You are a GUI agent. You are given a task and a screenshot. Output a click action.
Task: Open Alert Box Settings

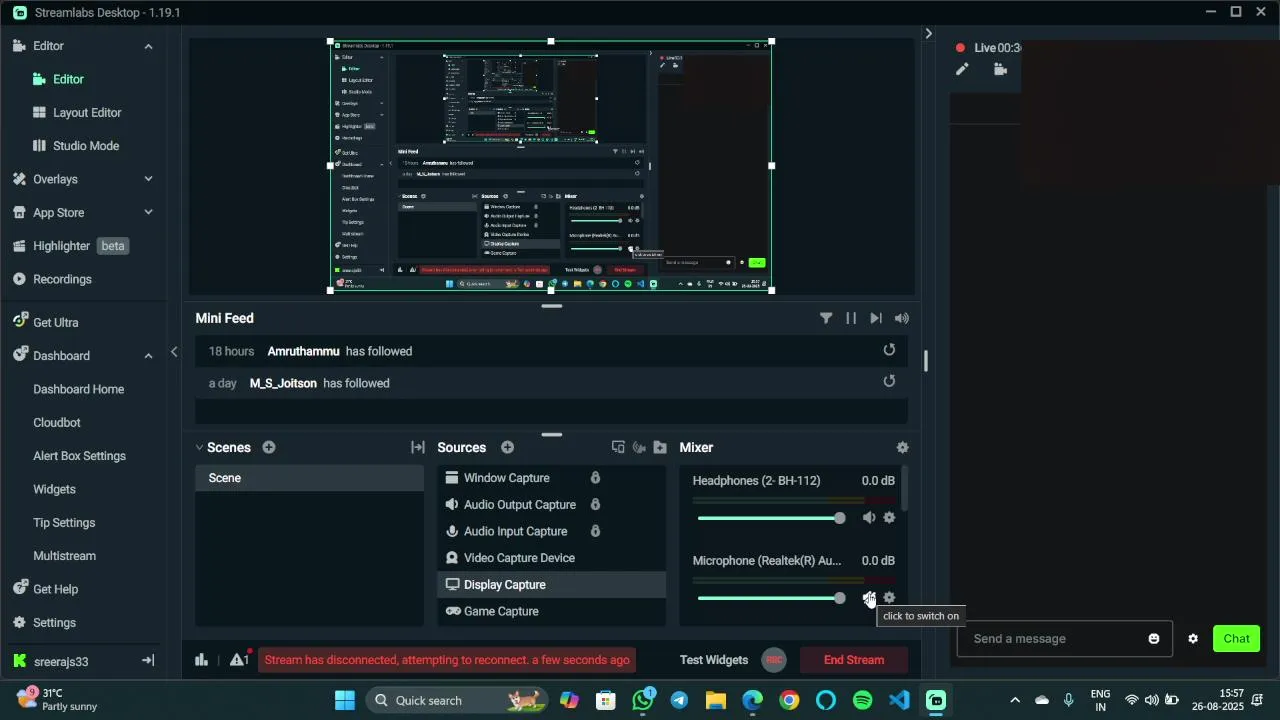79,456
